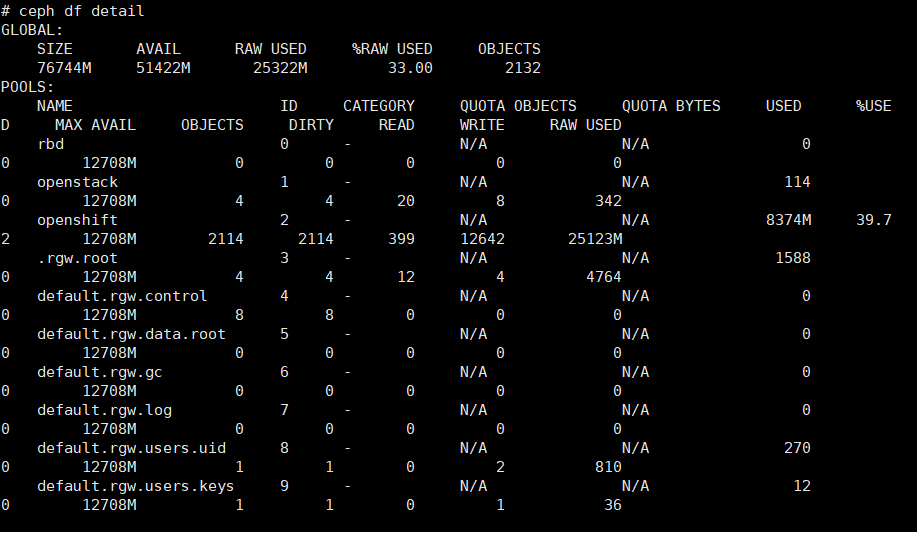Click the global raw used value '25322M'
917x534 pixels.
280,68
